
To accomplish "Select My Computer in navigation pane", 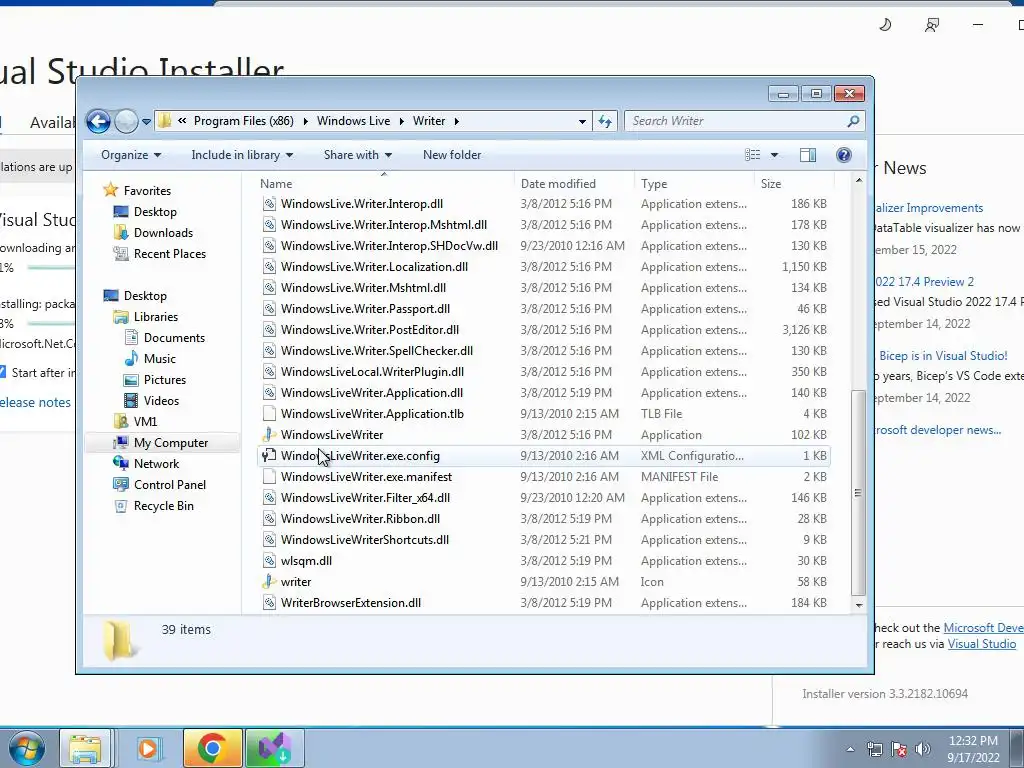I will point(170,443).
